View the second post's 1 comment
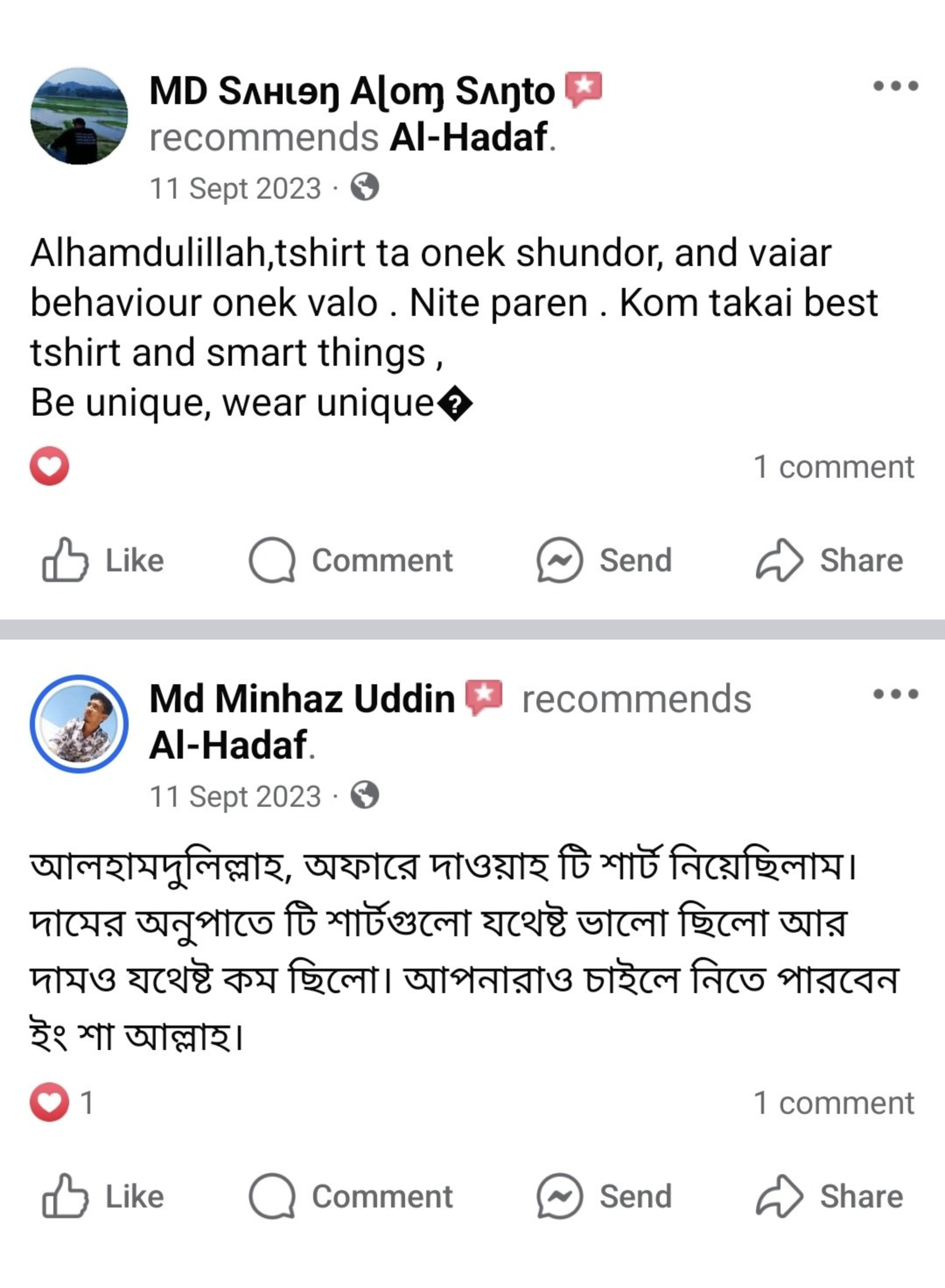The height and width of the screenshot is (1288, 945). click(x=833, y=1102)
